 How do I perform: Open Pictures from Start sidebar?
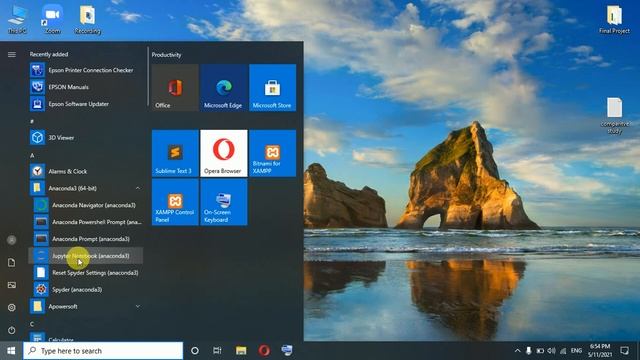click(11, 285)
